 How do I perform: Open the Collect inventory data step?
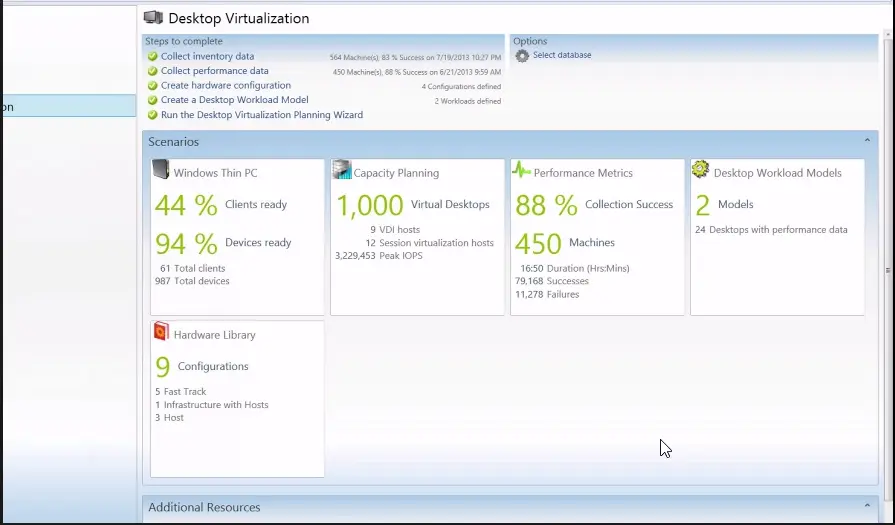[207, 57]
